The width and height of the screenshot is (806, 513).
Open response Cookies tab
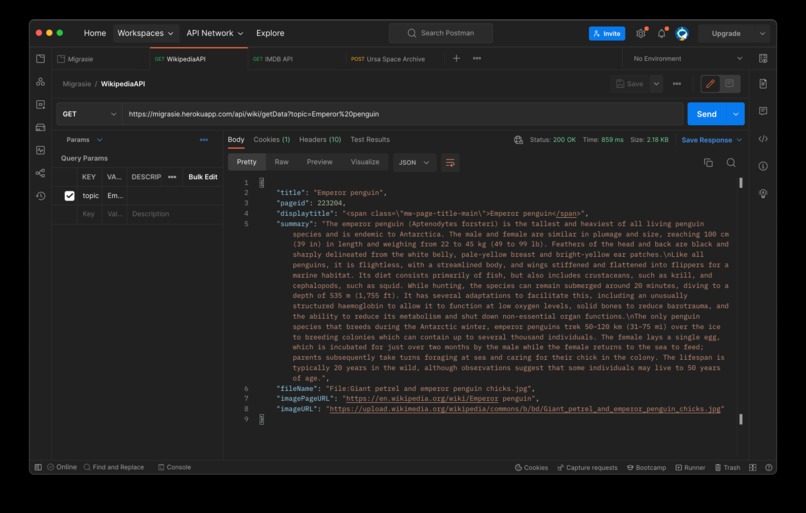(271, 140)
